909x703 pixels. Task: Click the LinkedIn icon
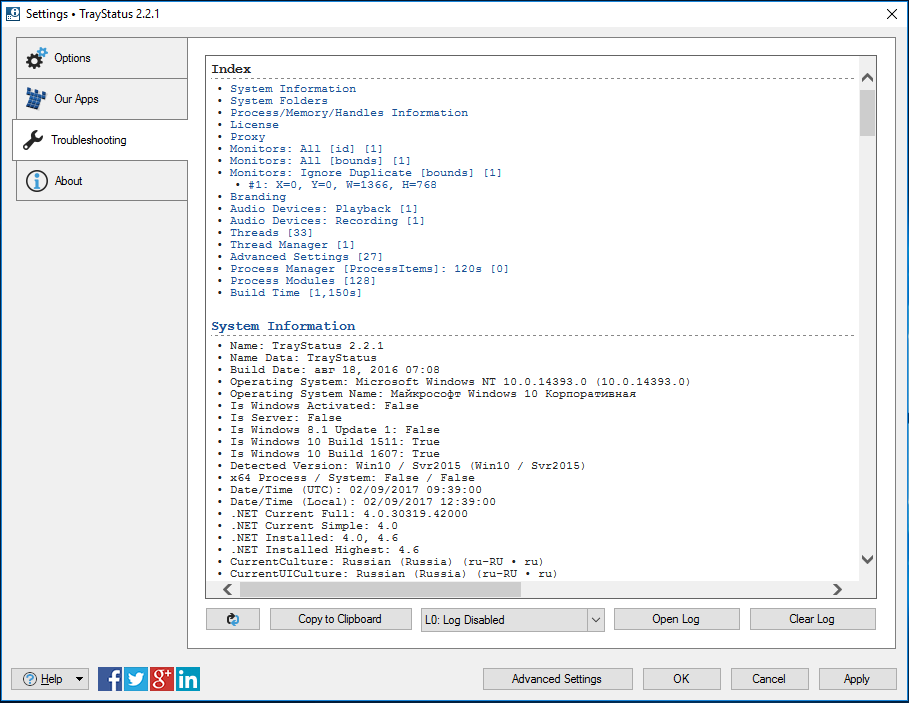tap(188, 679)
